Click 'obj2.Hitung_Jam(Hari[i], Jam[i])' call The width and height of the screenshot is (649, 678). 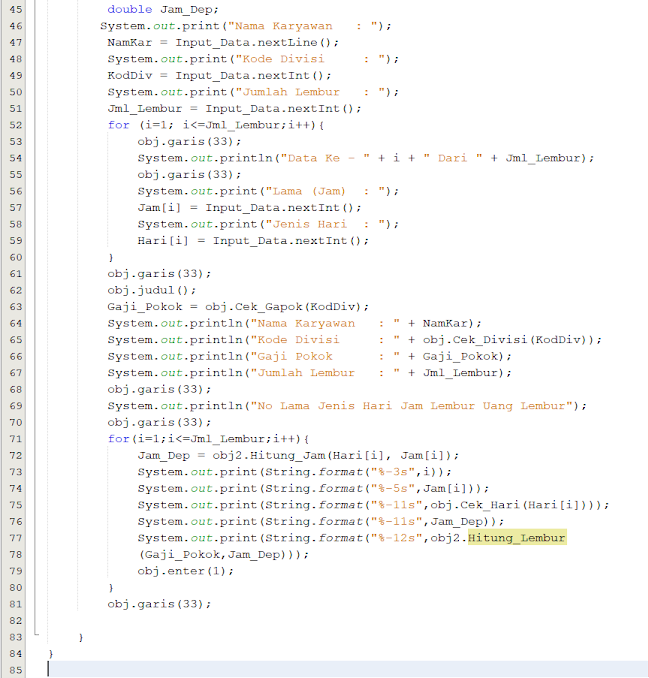point(332,455)
